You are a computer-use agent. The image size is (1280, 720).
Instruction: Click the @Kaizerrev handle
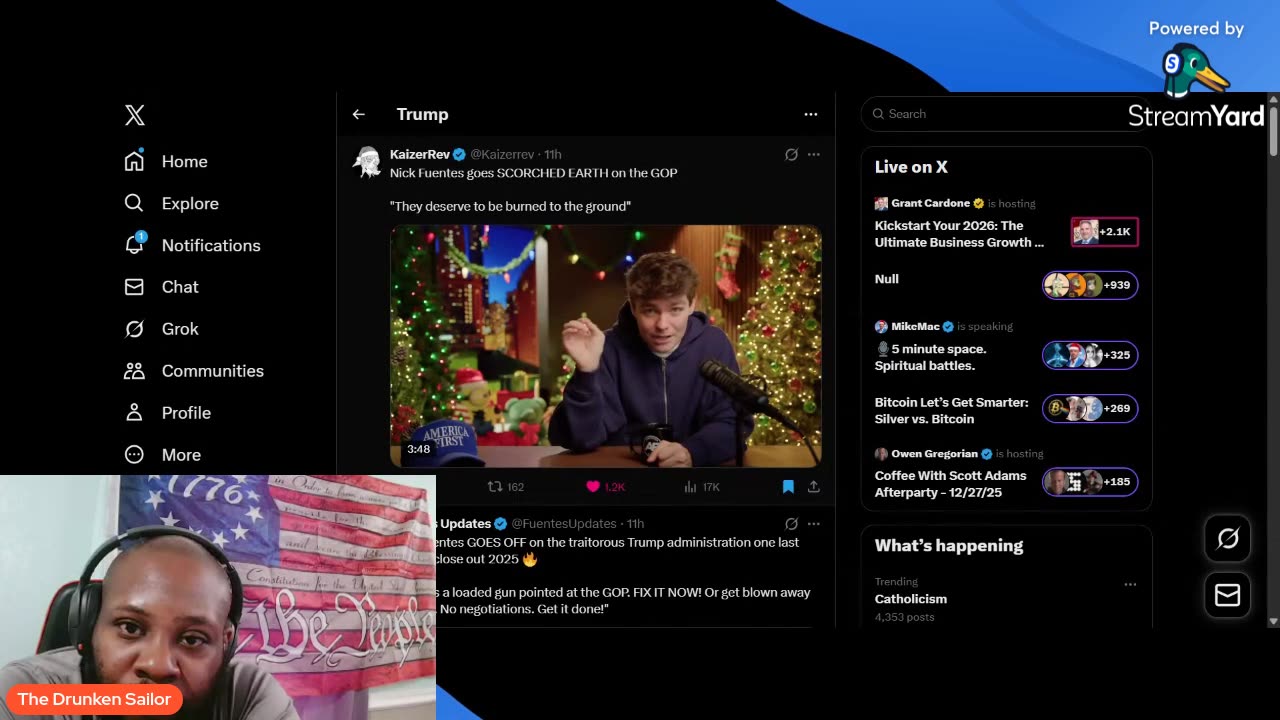(502, 154)
